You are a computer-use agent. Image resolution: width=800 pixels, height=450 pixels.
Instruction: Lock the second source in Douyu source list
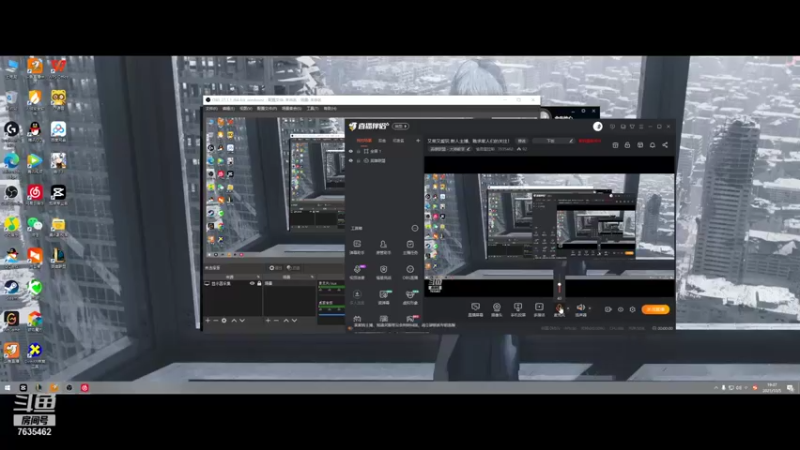[358, 161]
